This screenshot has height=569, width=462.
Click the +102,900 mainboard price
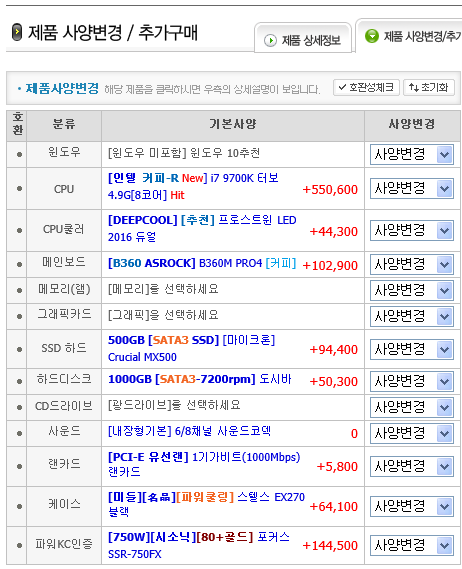coord(330,266)
